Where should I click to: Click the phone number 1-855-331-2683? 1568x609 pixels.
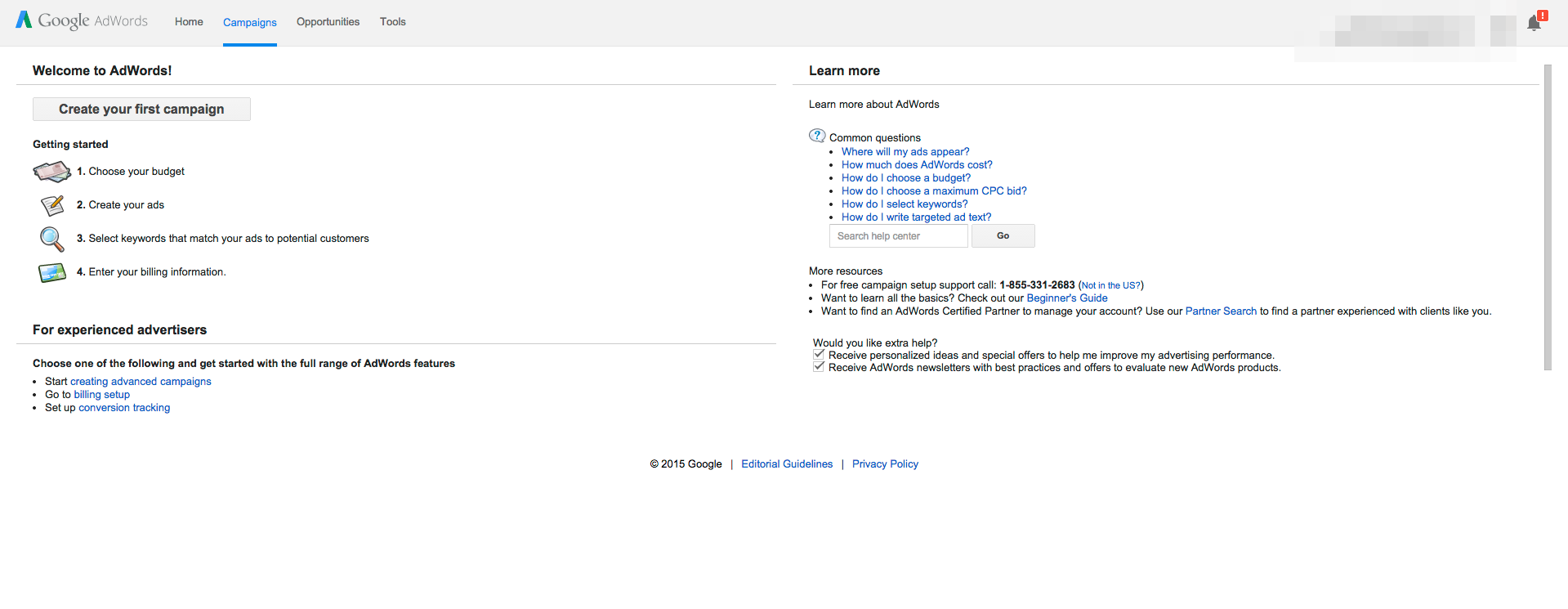[x=1037, y=285]
